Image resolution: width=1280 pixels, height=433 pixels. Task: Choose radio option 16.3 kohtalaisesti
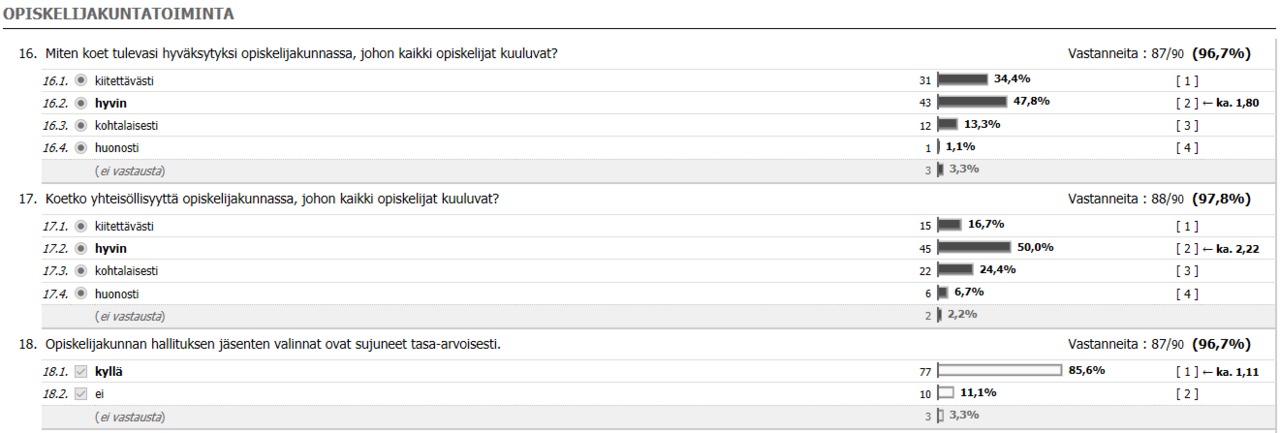click(x=81, y=125)
